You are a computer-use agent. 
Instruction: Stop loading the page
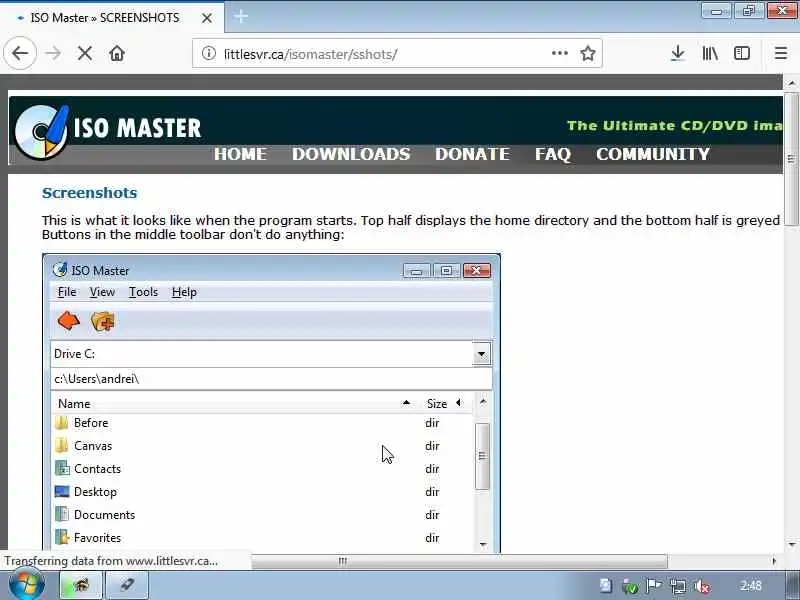(85, 53)
